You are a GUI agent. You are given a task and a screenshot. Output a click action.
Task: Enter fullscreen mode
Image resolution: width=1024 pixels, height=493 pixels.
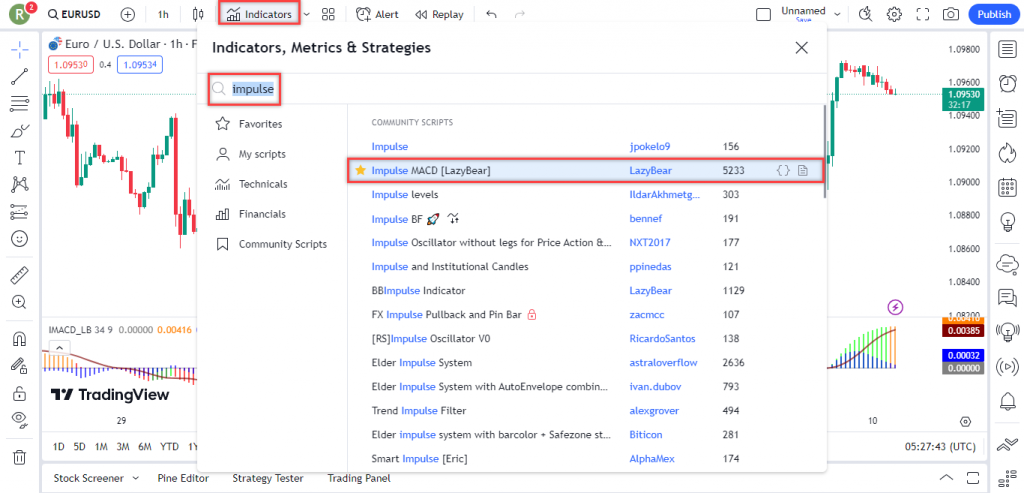click(923, 14)
